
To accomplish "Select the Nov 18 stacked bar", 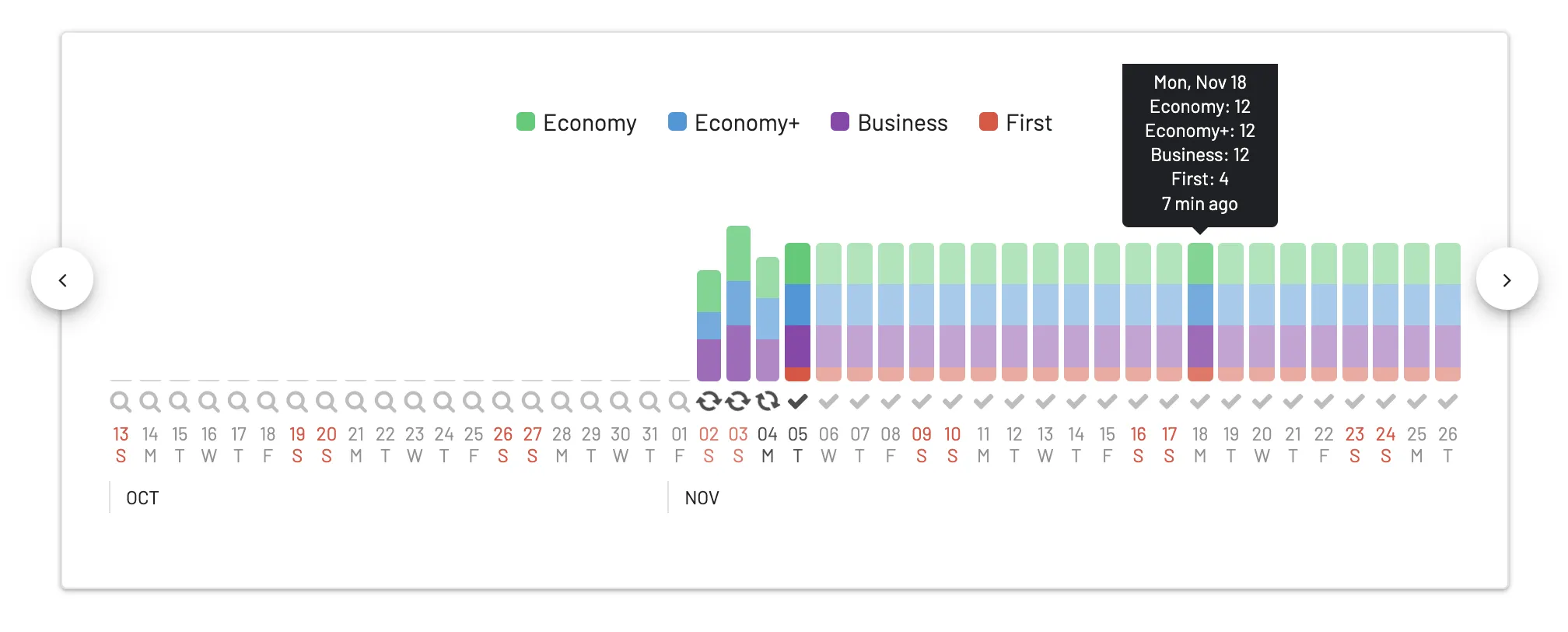I will (1200, 312).
